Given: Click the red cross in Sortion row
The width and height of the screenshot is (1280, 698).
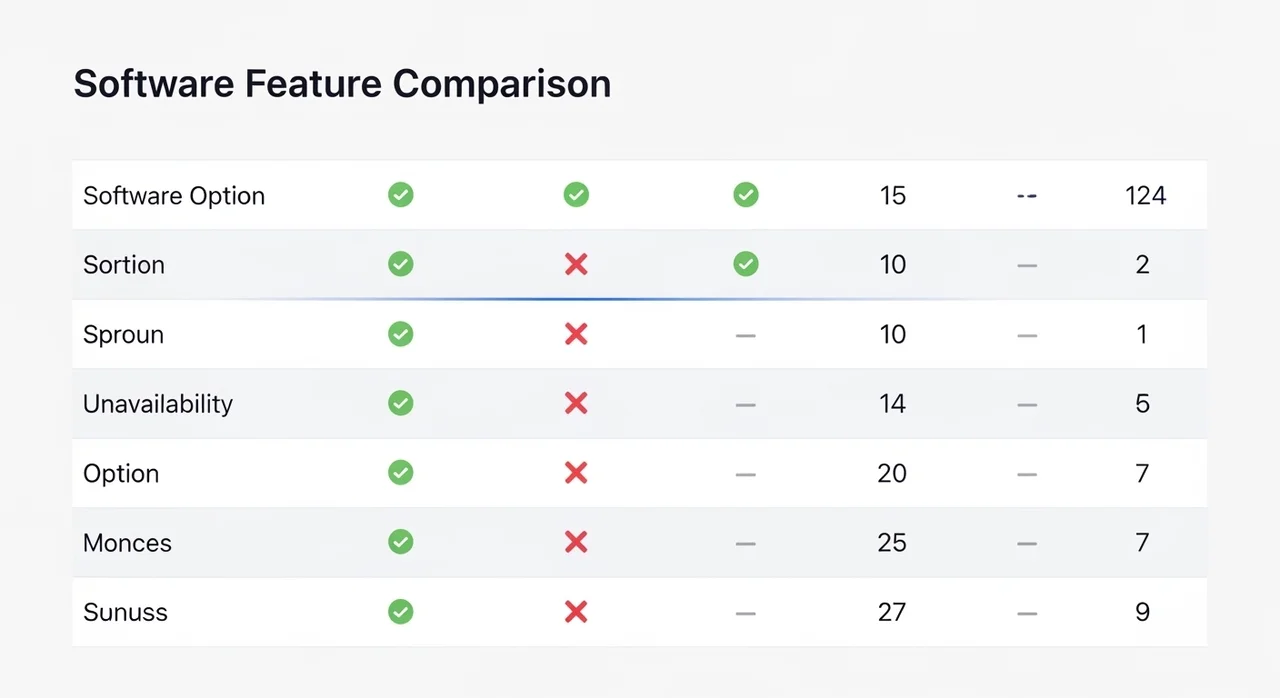Looking at the screenshot, I should coord(576,264).
